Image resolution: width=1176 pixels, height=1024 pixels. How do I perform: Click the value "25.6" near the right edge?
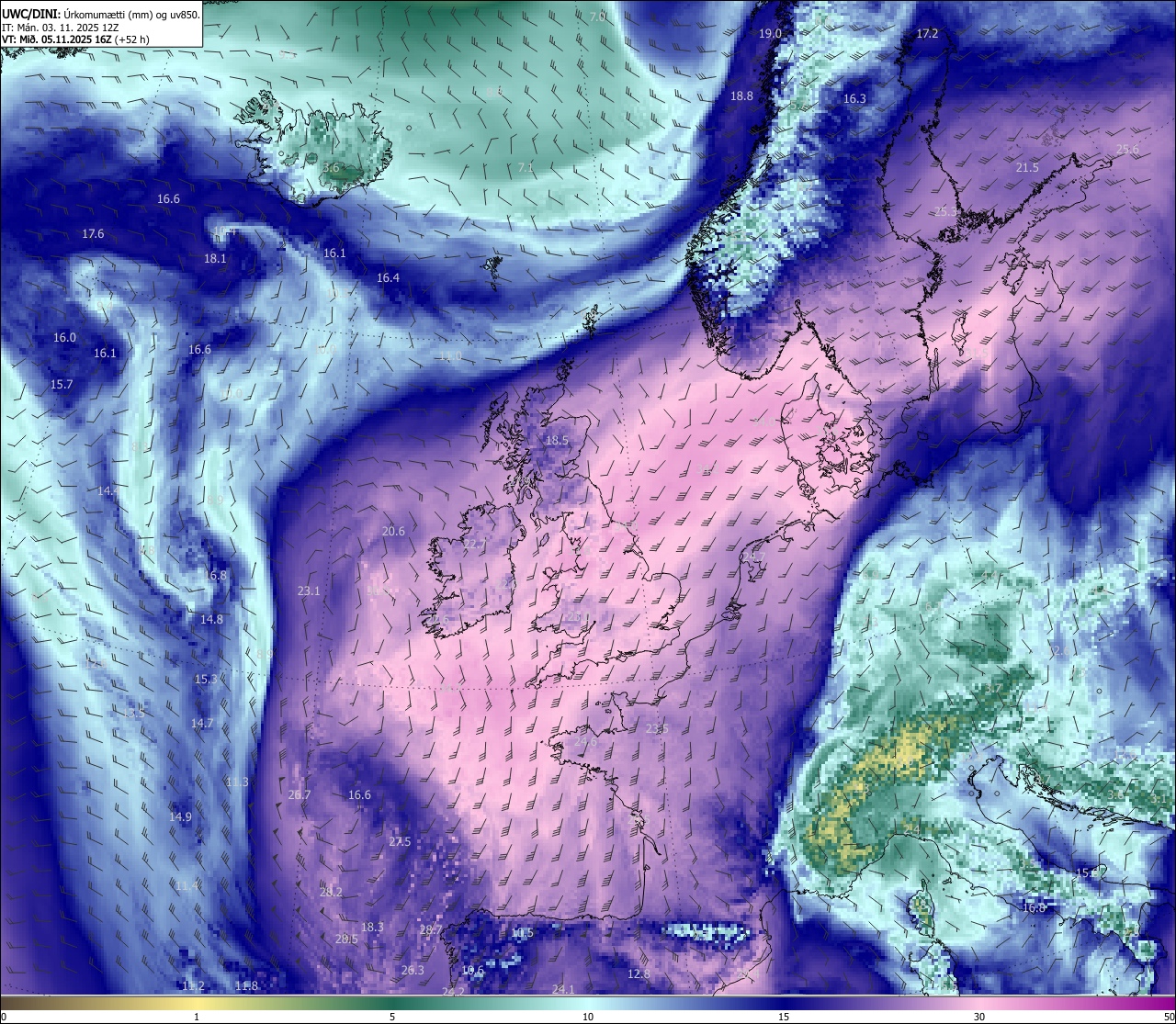(x=1127, y=150)
